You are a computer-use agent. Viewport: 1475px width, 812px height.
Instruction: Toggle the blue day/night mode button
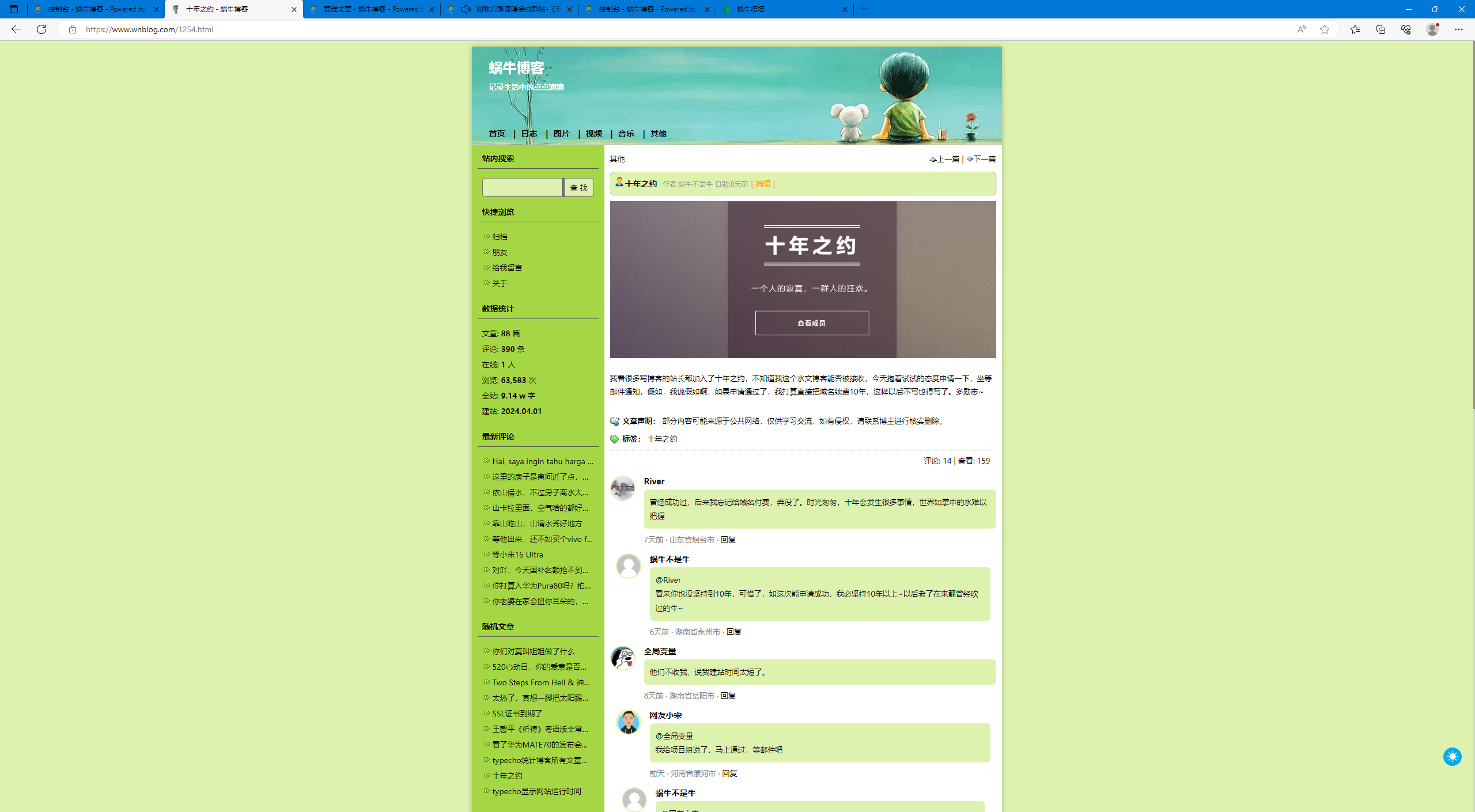click(x=1451, y=756)
